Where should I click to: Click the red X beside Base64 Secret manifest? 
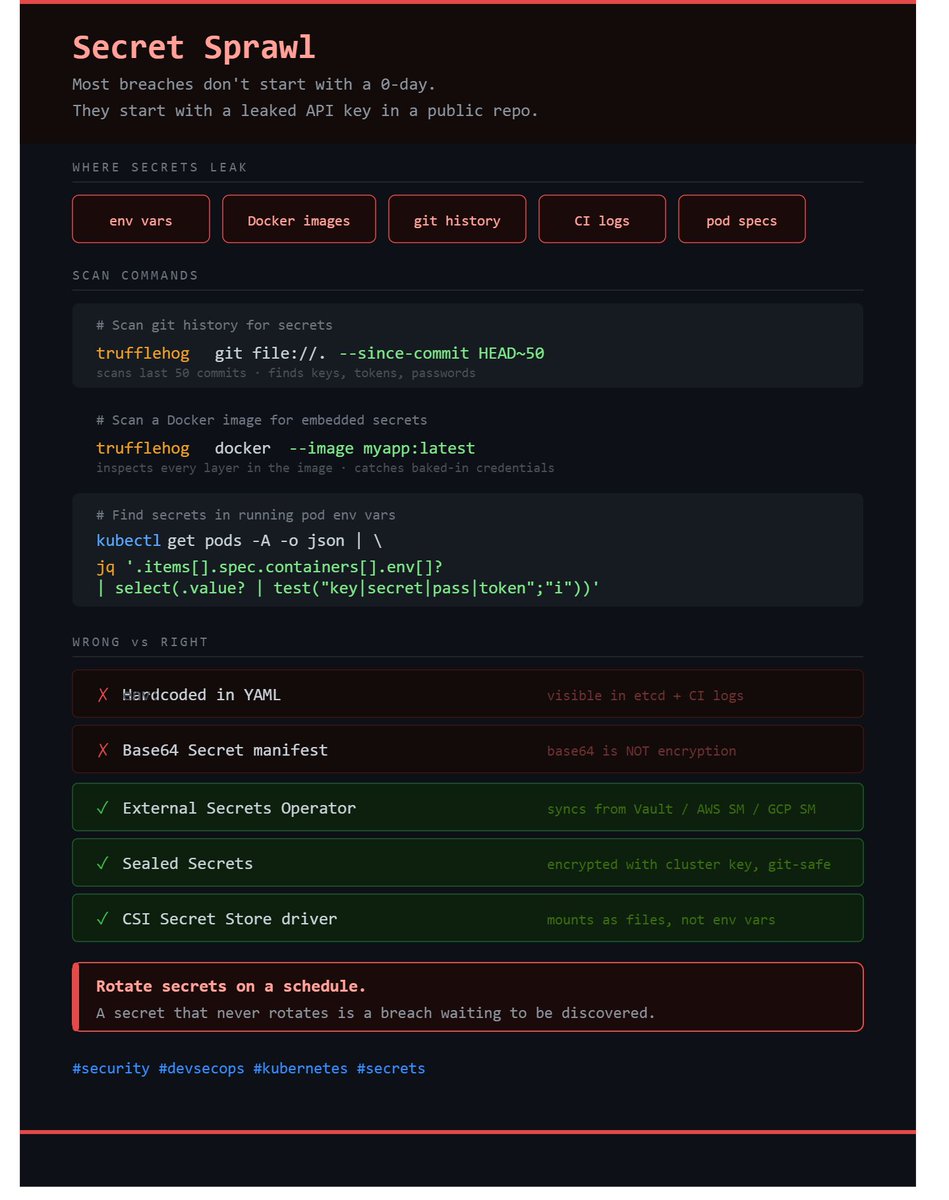click(103, 750)
